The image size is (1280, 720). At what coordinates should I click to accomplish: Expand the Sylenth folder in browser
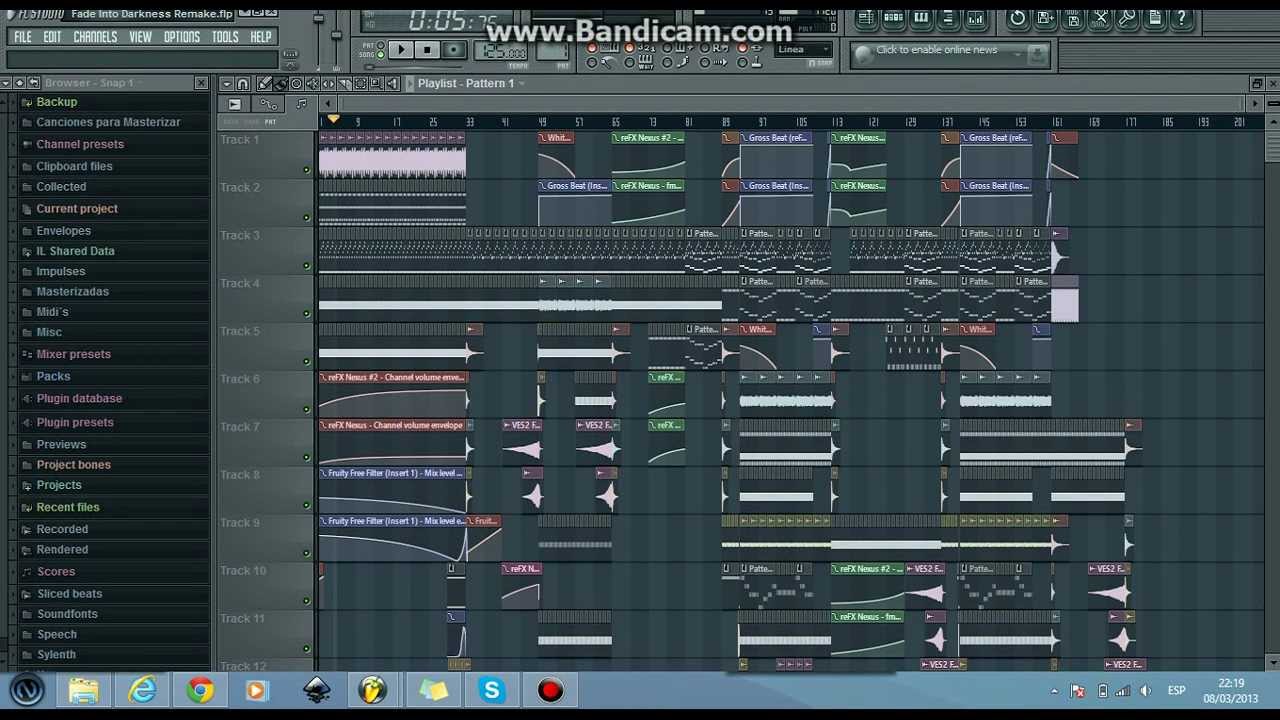56,654
